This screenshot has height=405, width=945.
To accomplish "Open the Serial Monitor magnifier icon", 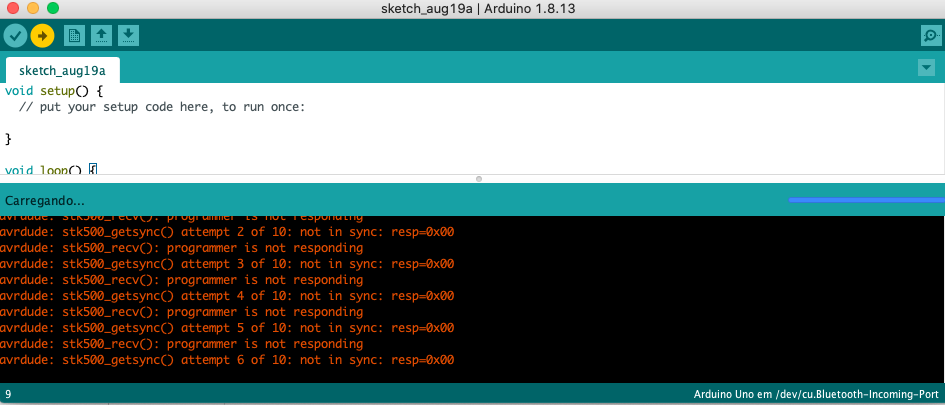I will click(930, 36).
